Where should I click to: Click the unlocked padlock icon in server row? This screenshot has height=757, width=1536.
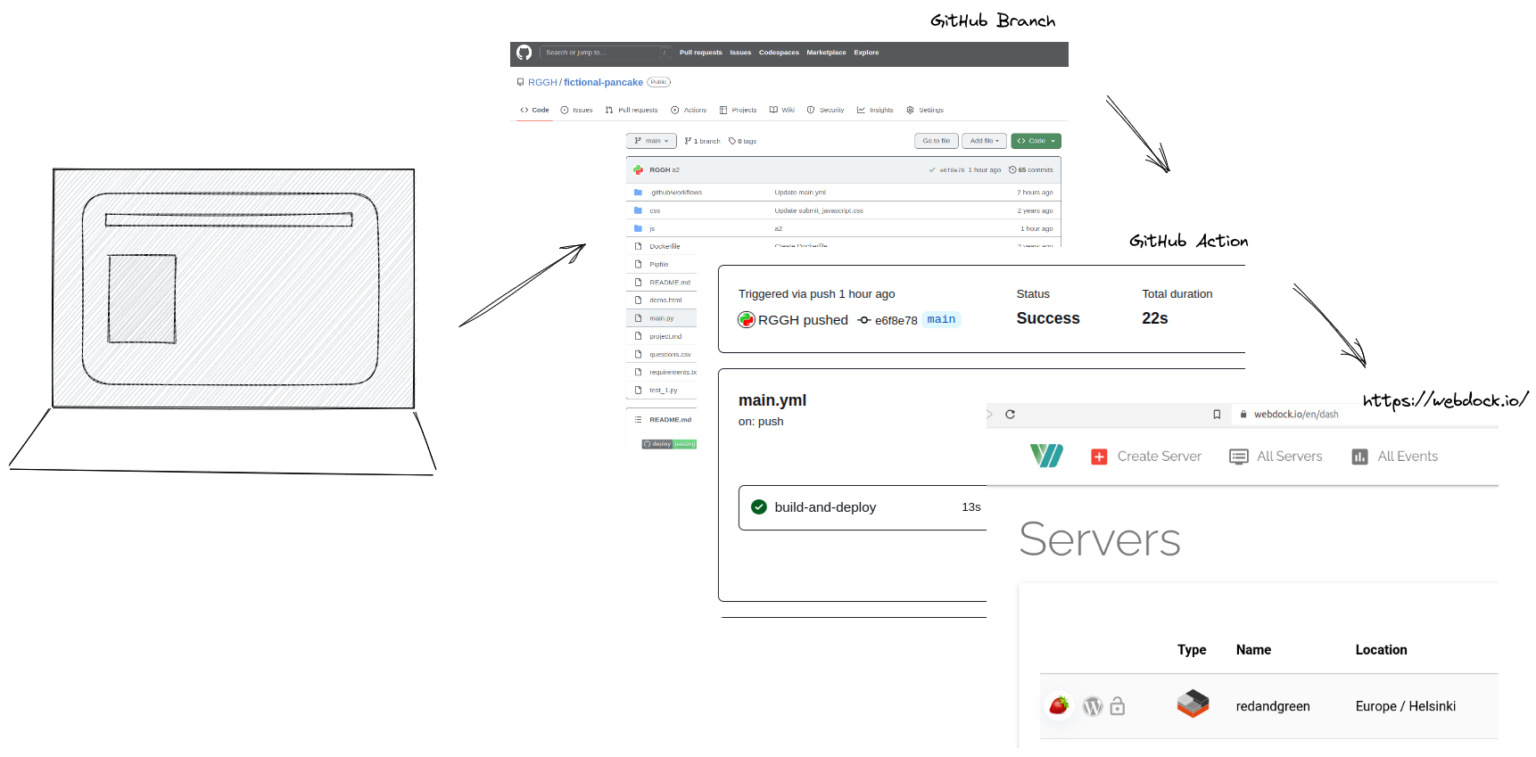pyautogui.click(x=1118, y=706)
